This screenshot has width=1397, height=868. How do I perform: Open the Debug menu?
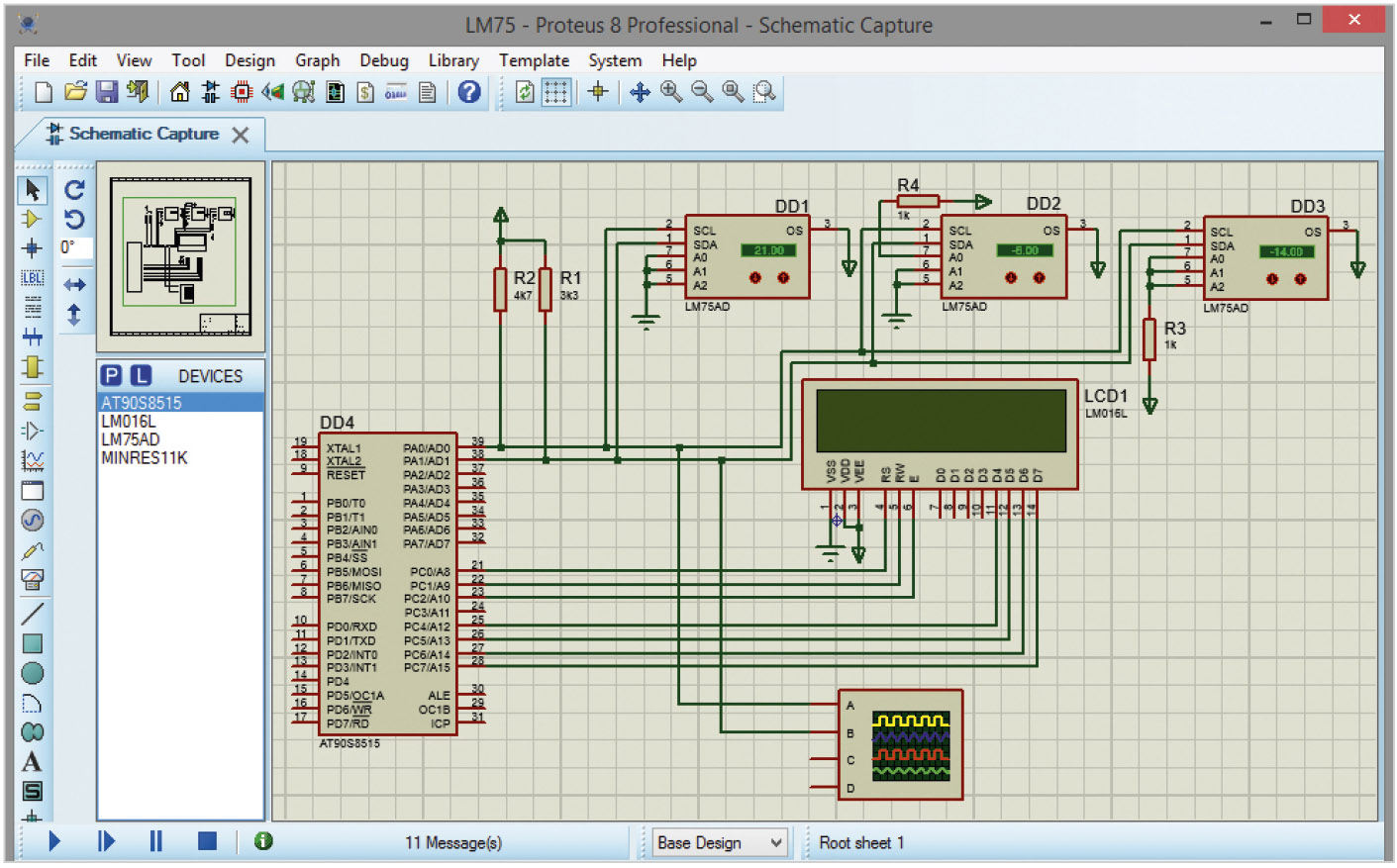pyautogui.click(x=384, y=60)
